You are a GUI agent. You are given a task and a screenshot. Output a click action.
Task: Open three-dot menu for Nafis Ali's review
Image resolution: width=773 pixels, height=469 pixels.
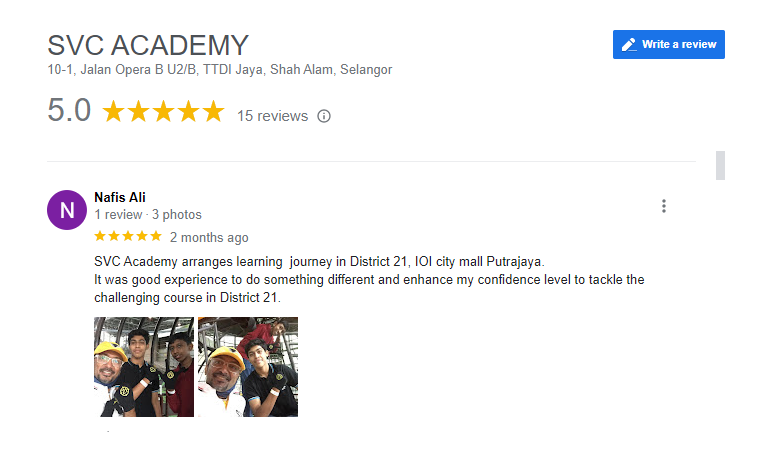pyautogui.click(x=664, y=206)
